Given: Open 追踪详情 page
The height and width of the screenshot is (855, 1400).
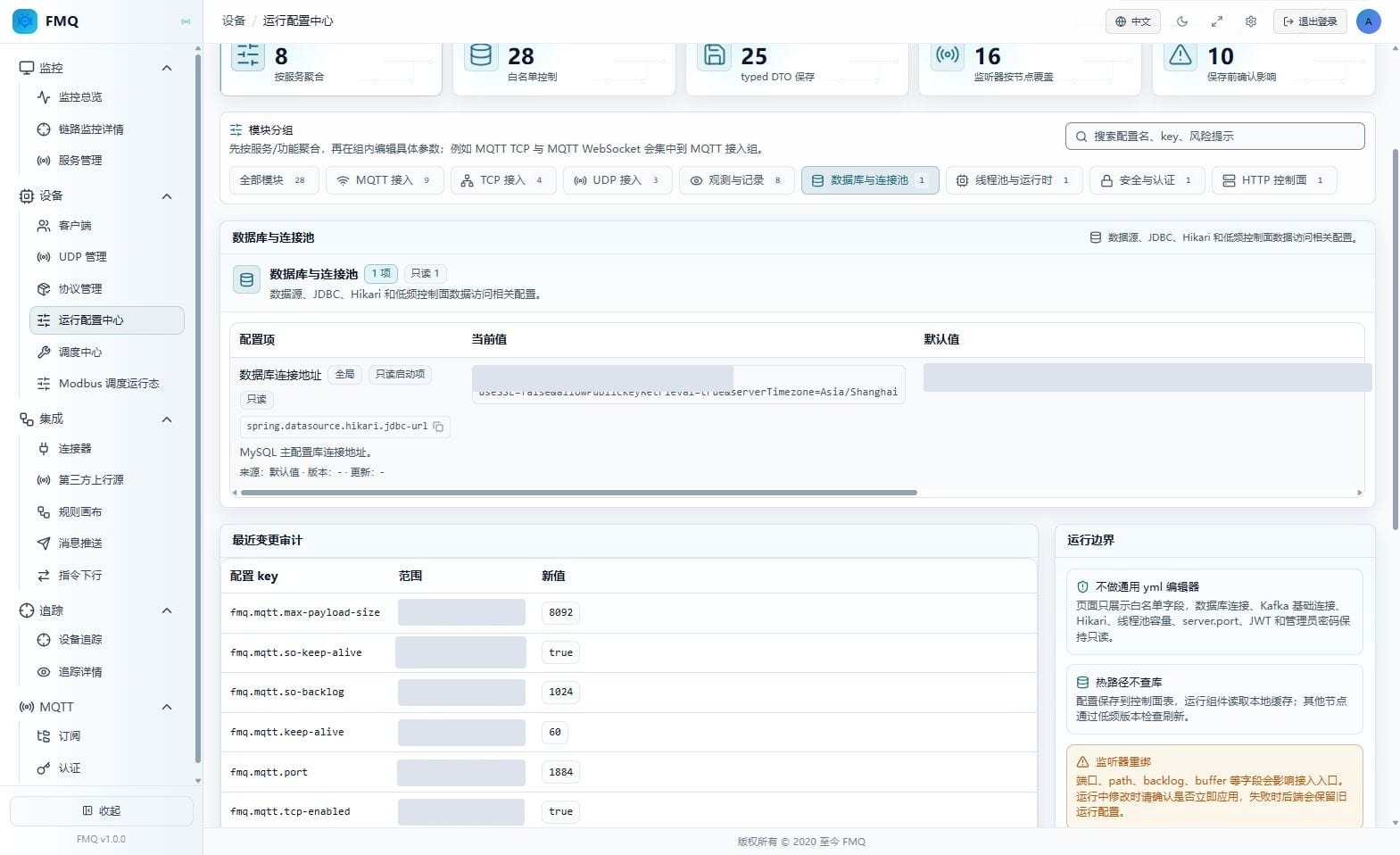Looking at the screenshot, I should (107, 672).
